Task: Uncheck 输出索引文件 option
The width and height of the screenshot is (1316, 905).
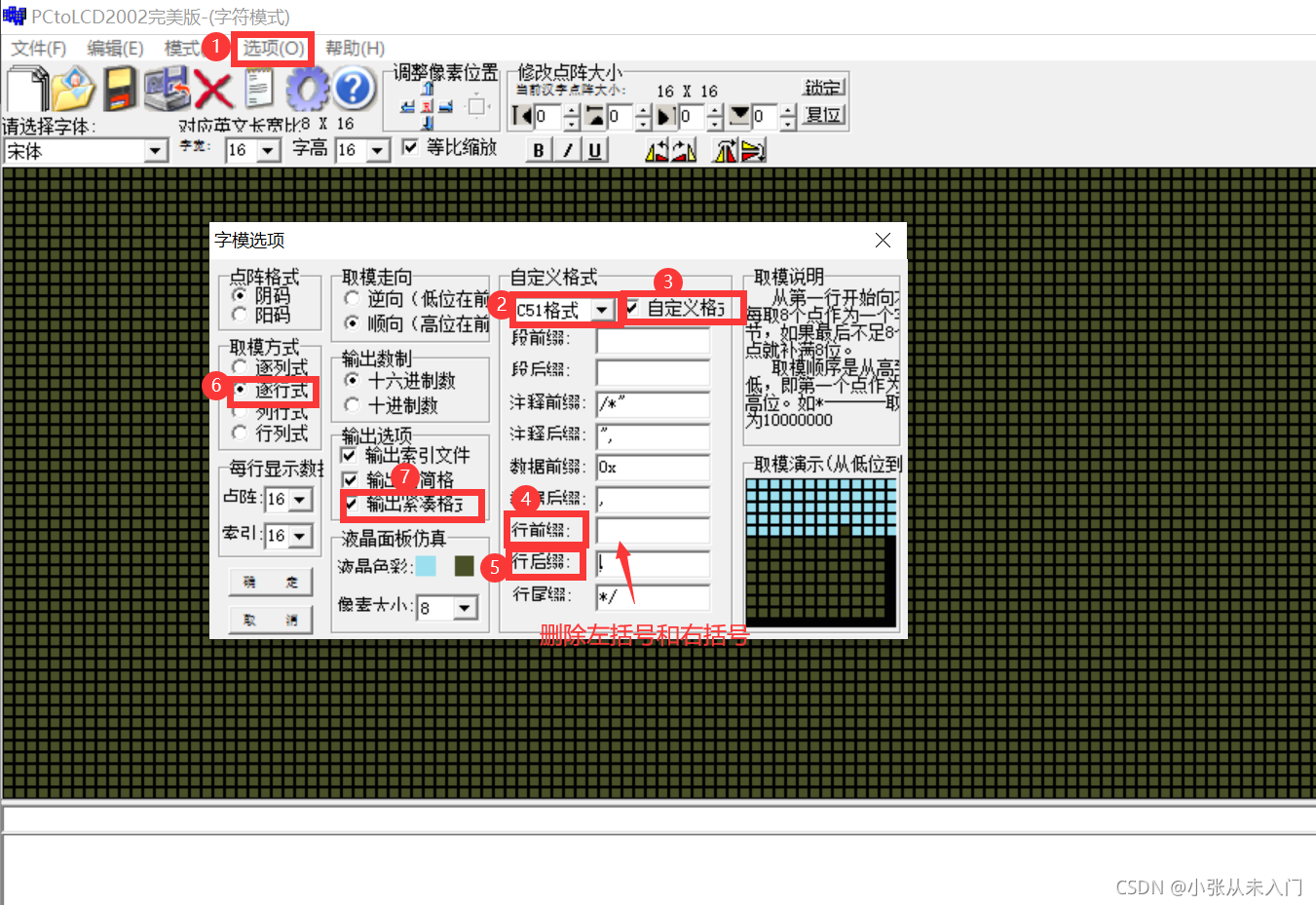Action: (347, 454)
